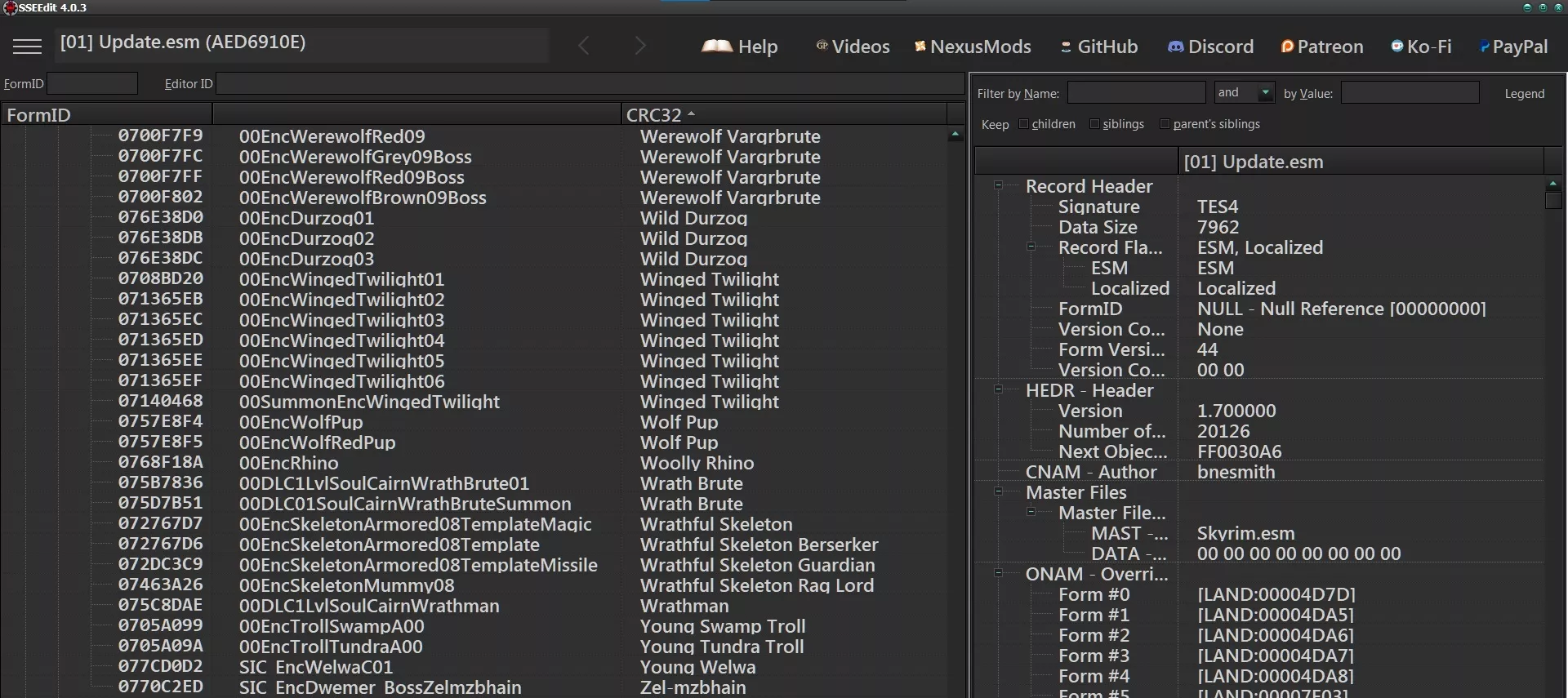Select the 00EncRhino record

[x=288, y=463]
